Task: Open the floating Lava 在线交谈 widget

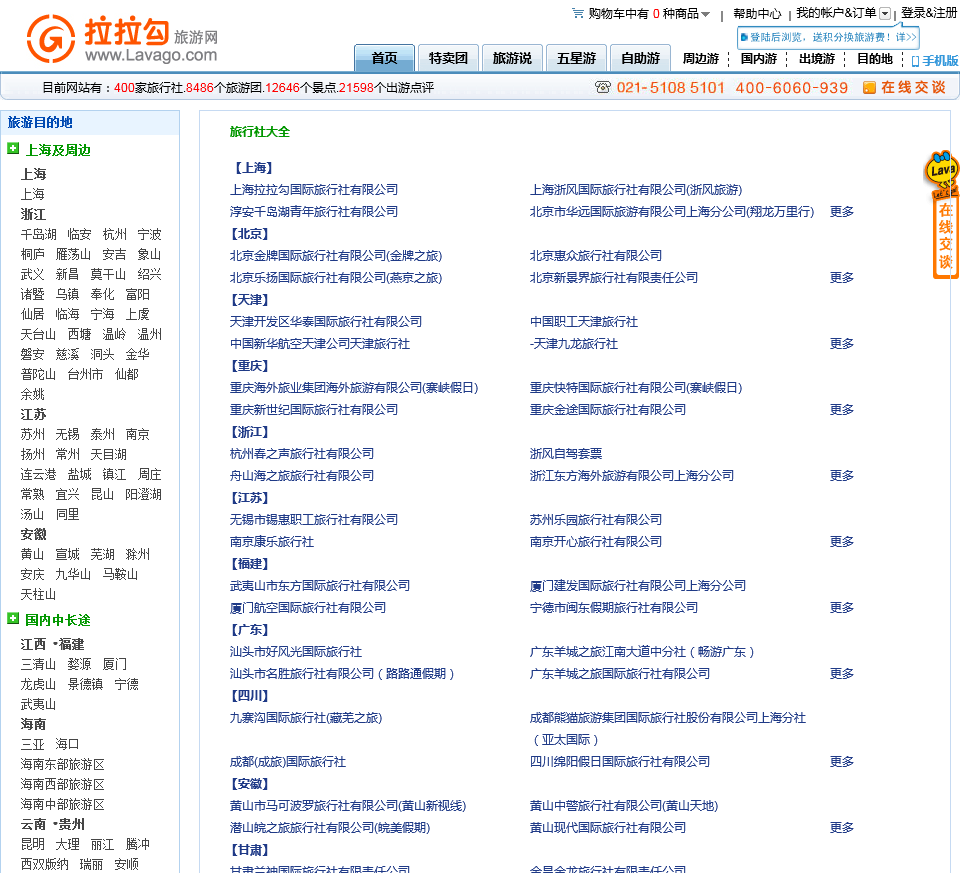Action: pos(942,214)
